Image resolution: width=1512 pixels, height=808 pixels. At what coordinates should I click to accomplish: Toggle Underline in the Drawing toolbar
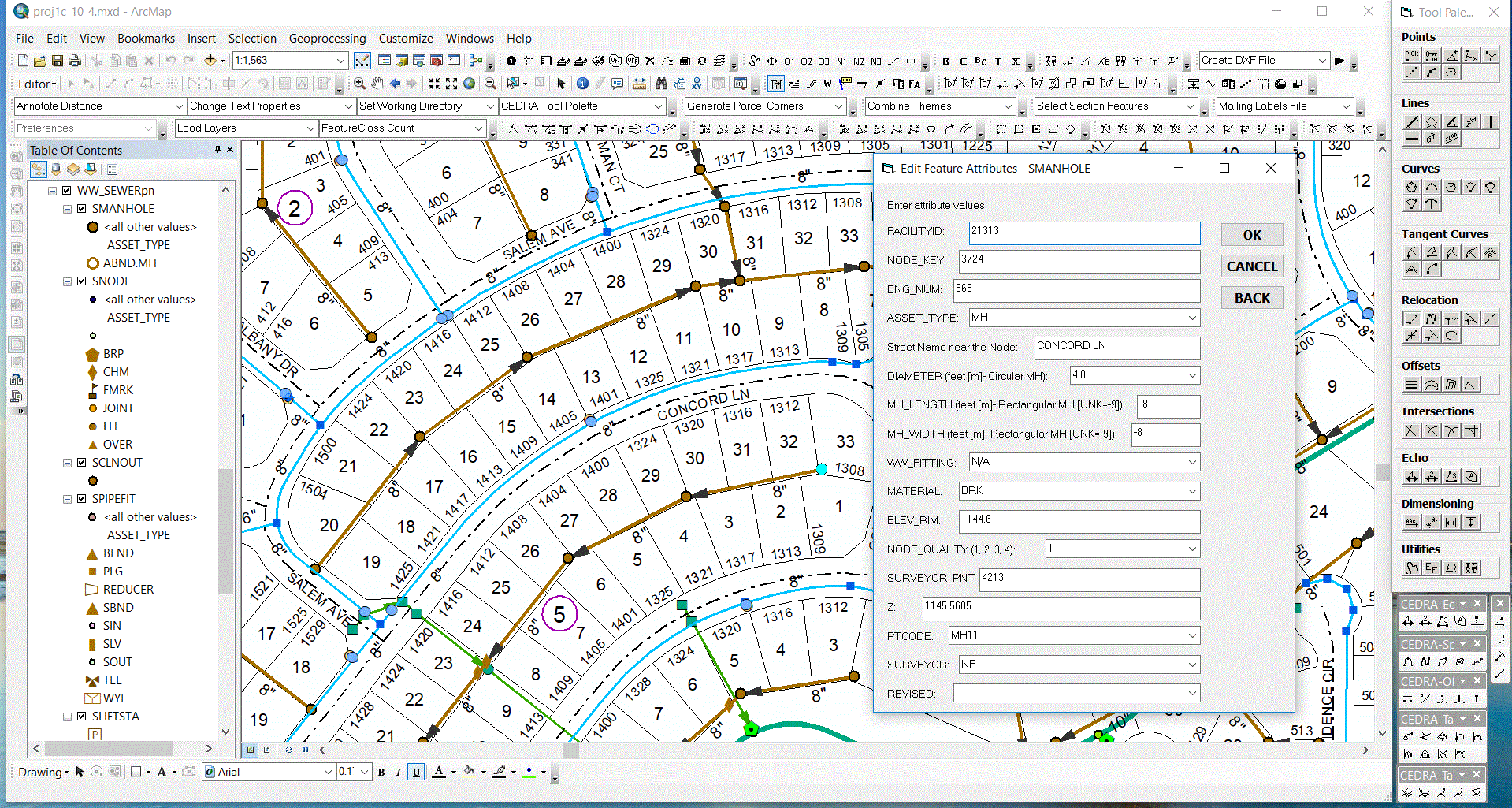click(416, 773)
